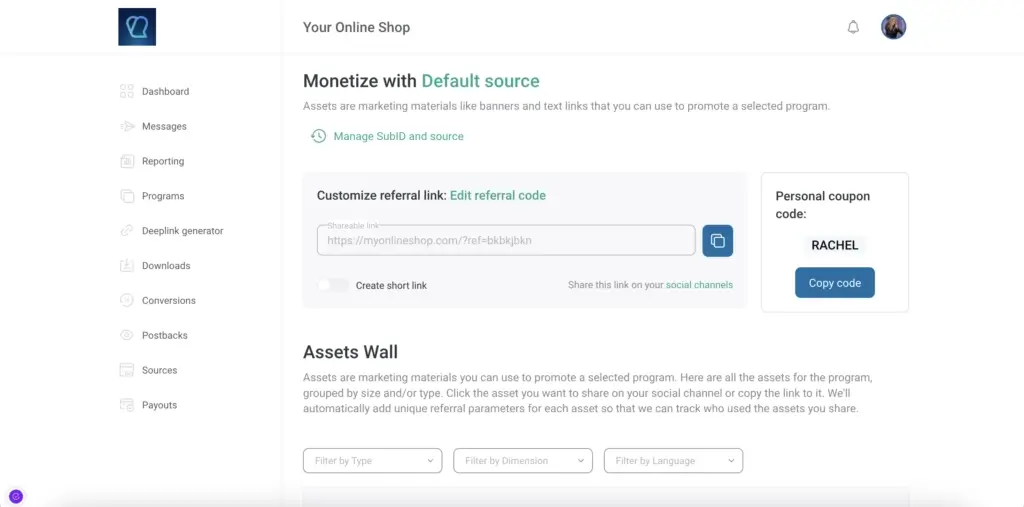The image size is (1024, 507).
Task: Go to Deeplink generator menu item
Action: [x=182, y=231]
